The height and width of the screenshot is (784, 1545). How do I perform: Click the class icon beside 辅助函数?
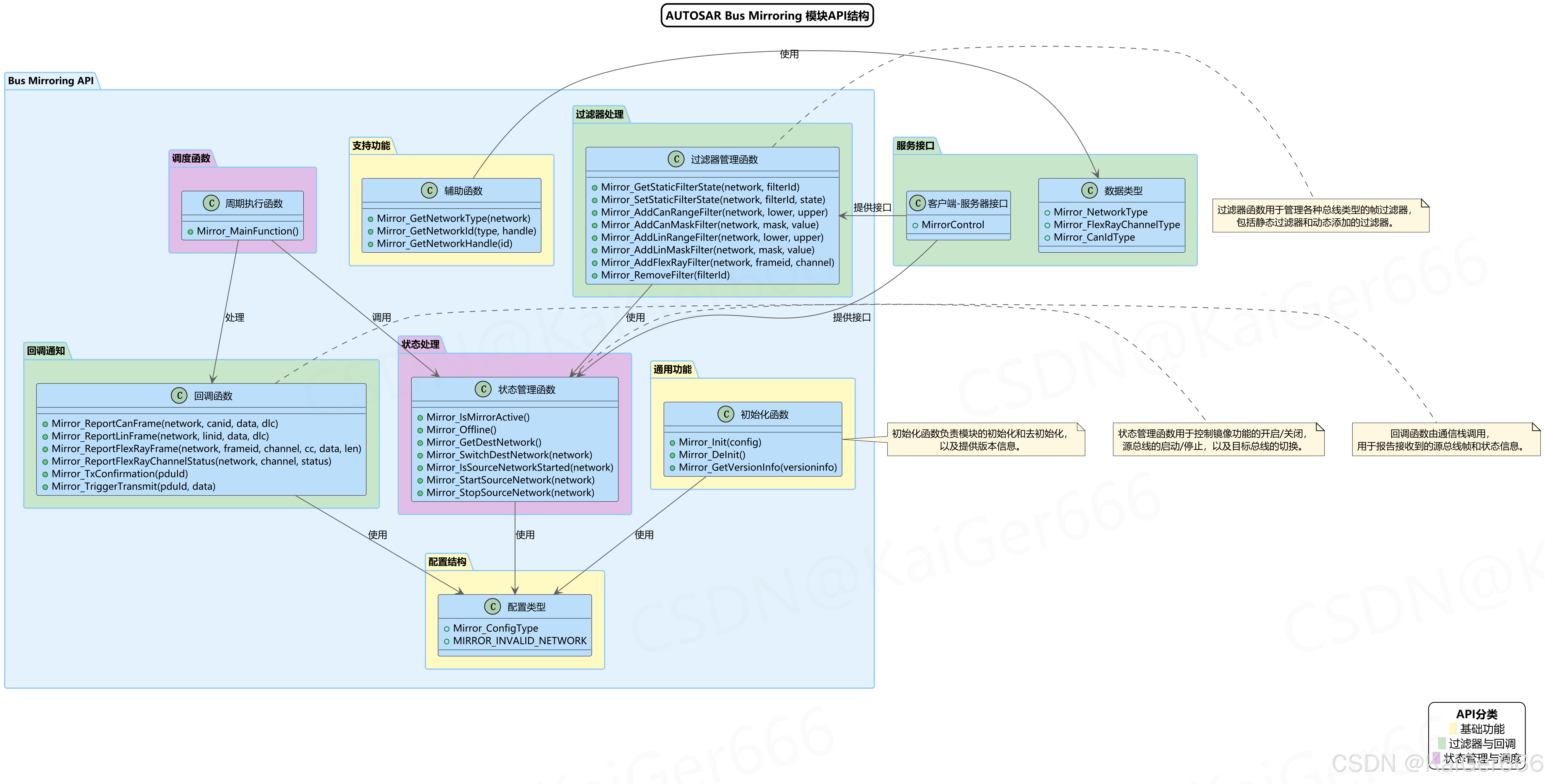coord(429,191)
